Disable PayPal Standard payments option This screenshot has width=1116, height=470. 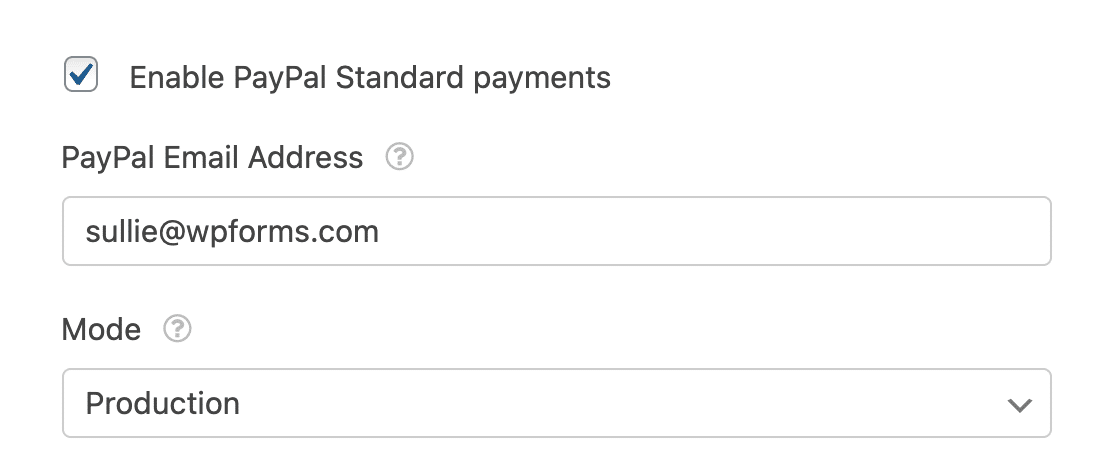(x=81, y=75)
